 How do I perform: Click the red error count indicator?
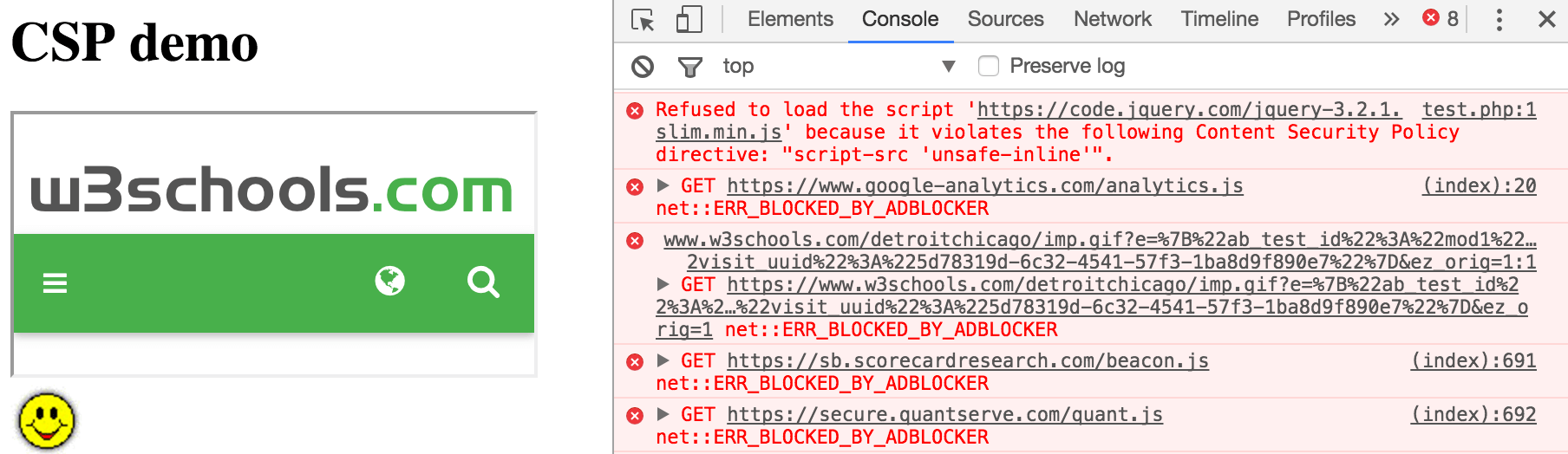[x=1441, y=18]
